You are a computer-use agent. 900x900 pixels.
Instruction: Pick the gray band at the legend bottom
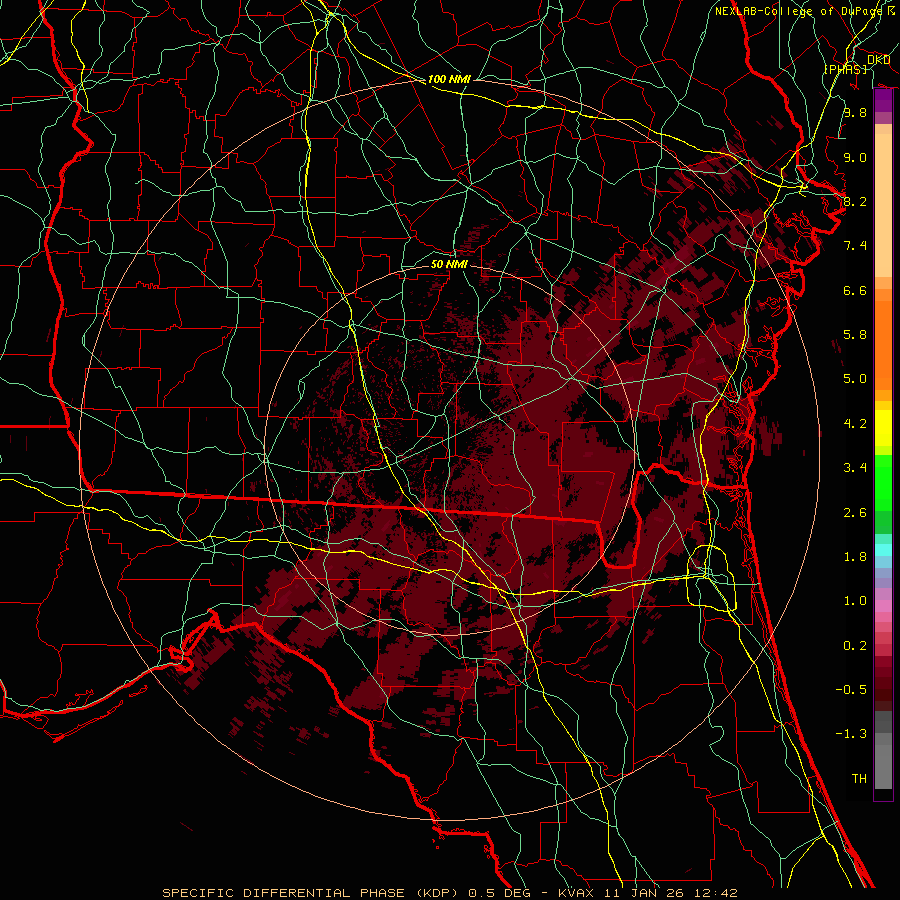(x=883, y=767)
